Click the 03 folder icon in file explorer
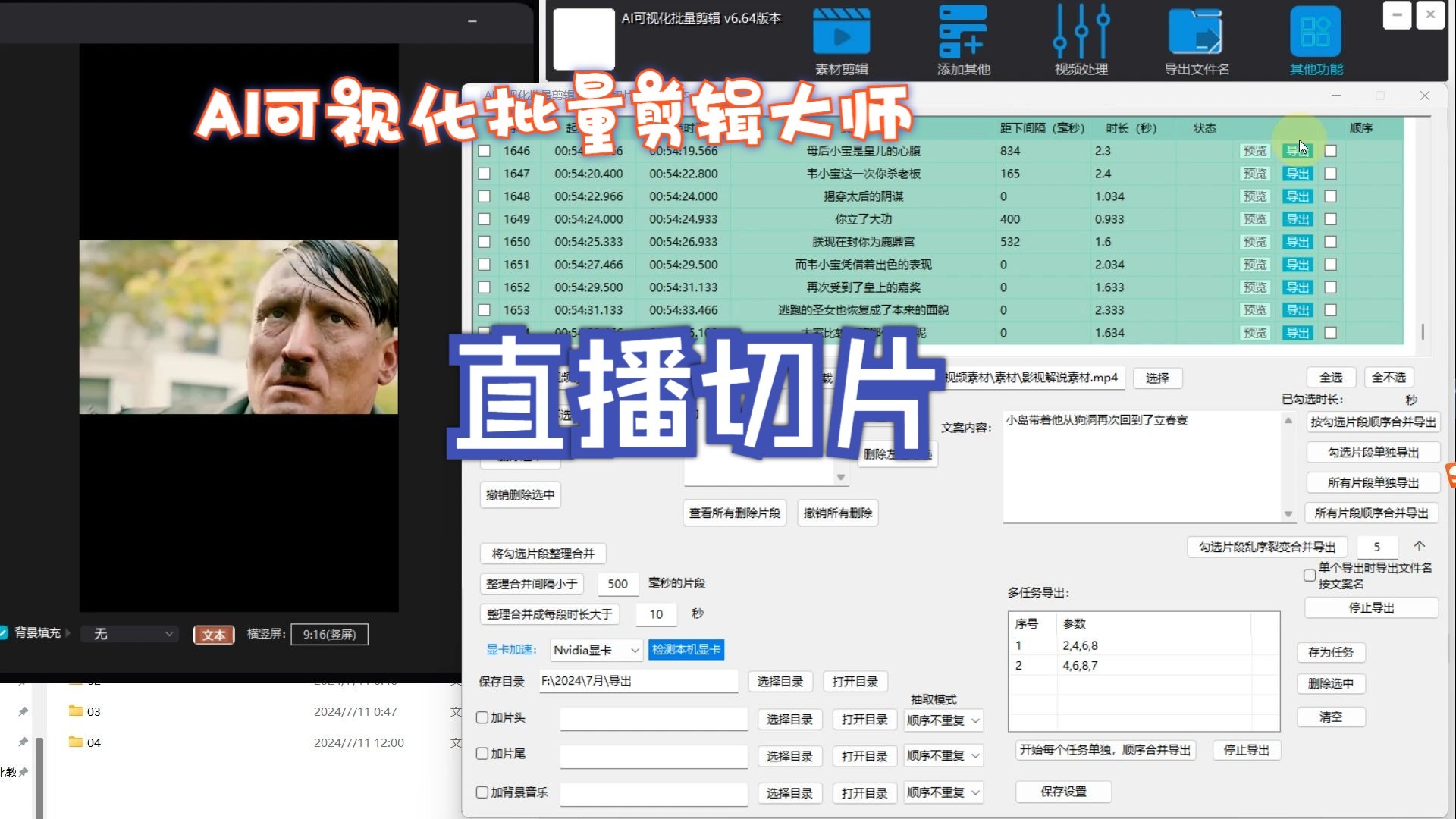This screenshot has height=819, width=1456. click(x=75, y=711)
